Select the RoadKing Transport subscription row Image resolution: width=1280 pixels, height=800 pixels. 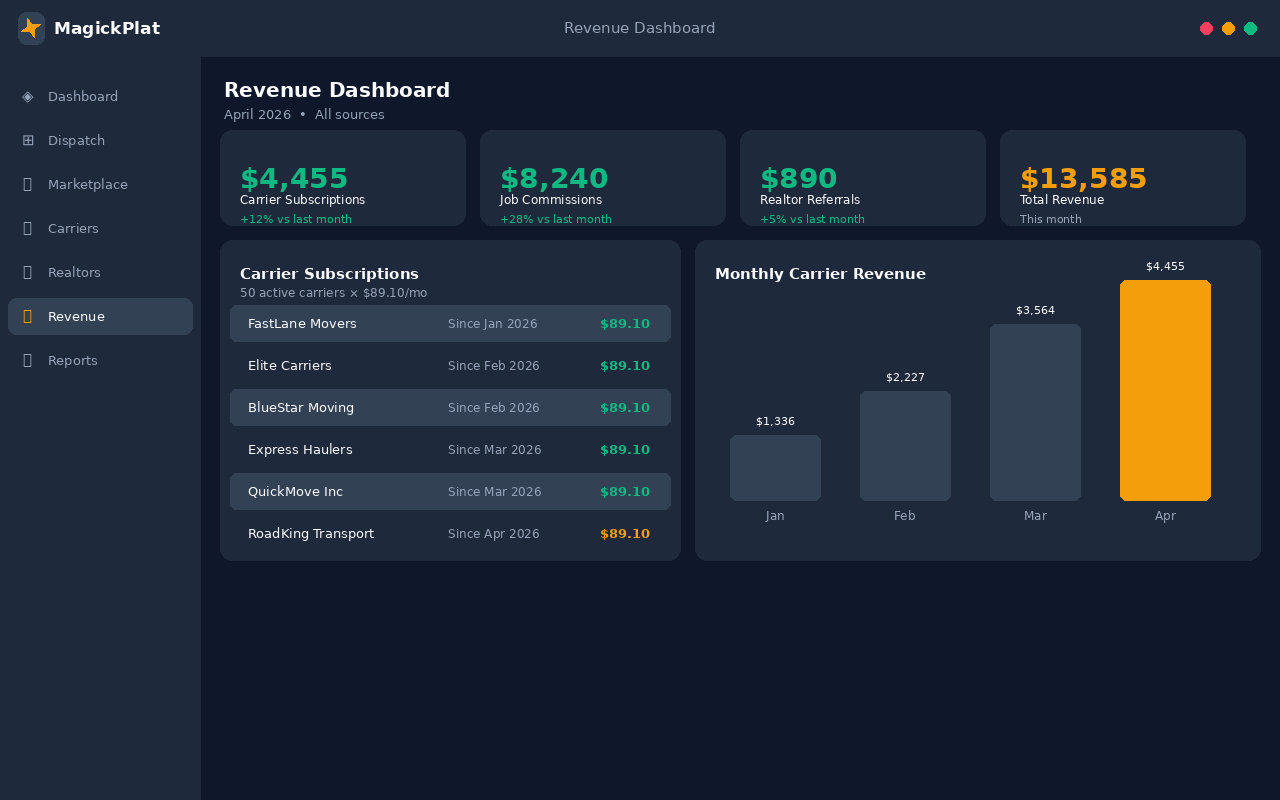[450, 534]
